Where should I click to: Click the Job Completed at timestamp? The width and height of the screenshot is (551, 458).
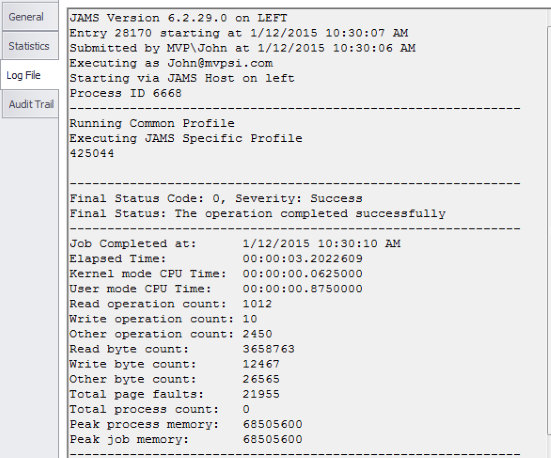pos(322,244)
